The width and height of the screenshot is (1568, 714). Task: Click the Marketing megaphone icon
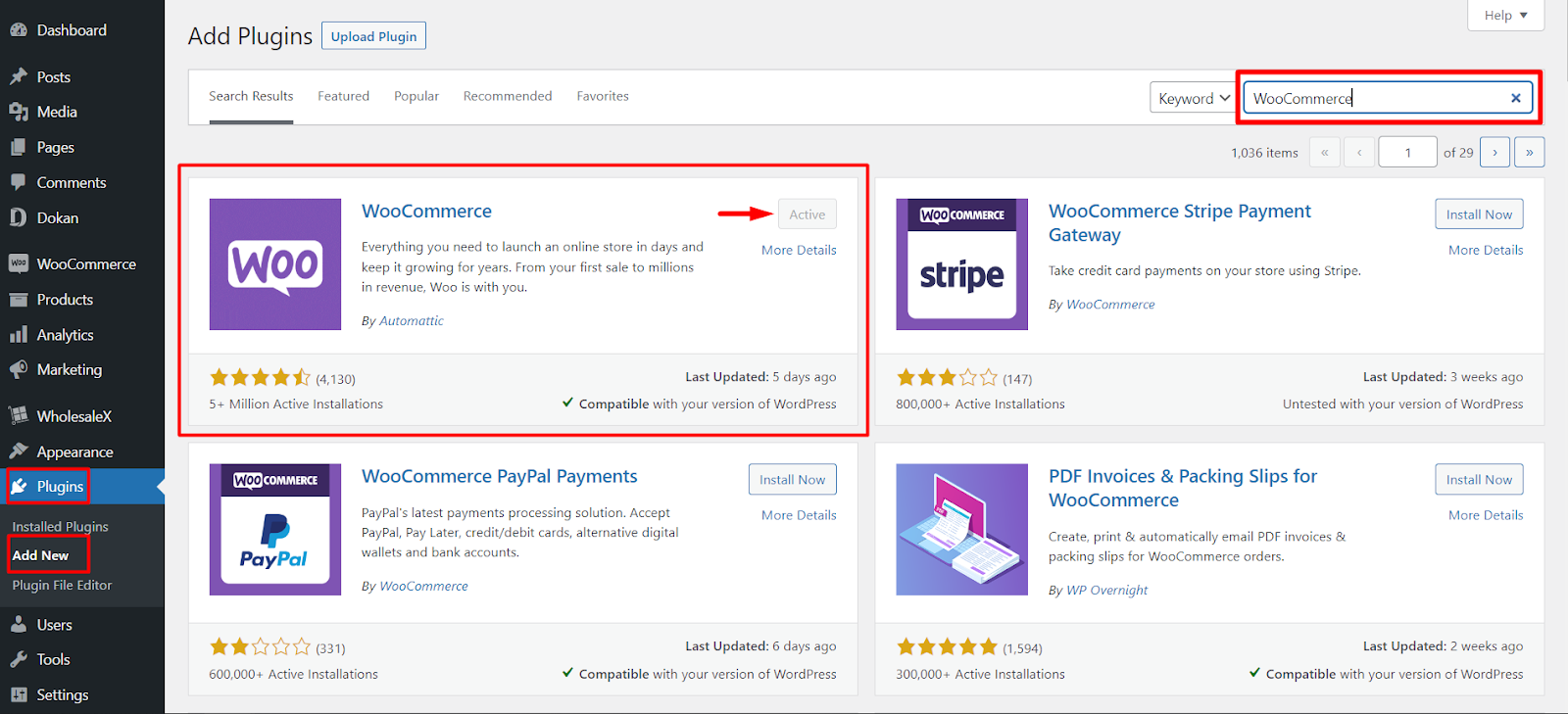pos(19,369)
